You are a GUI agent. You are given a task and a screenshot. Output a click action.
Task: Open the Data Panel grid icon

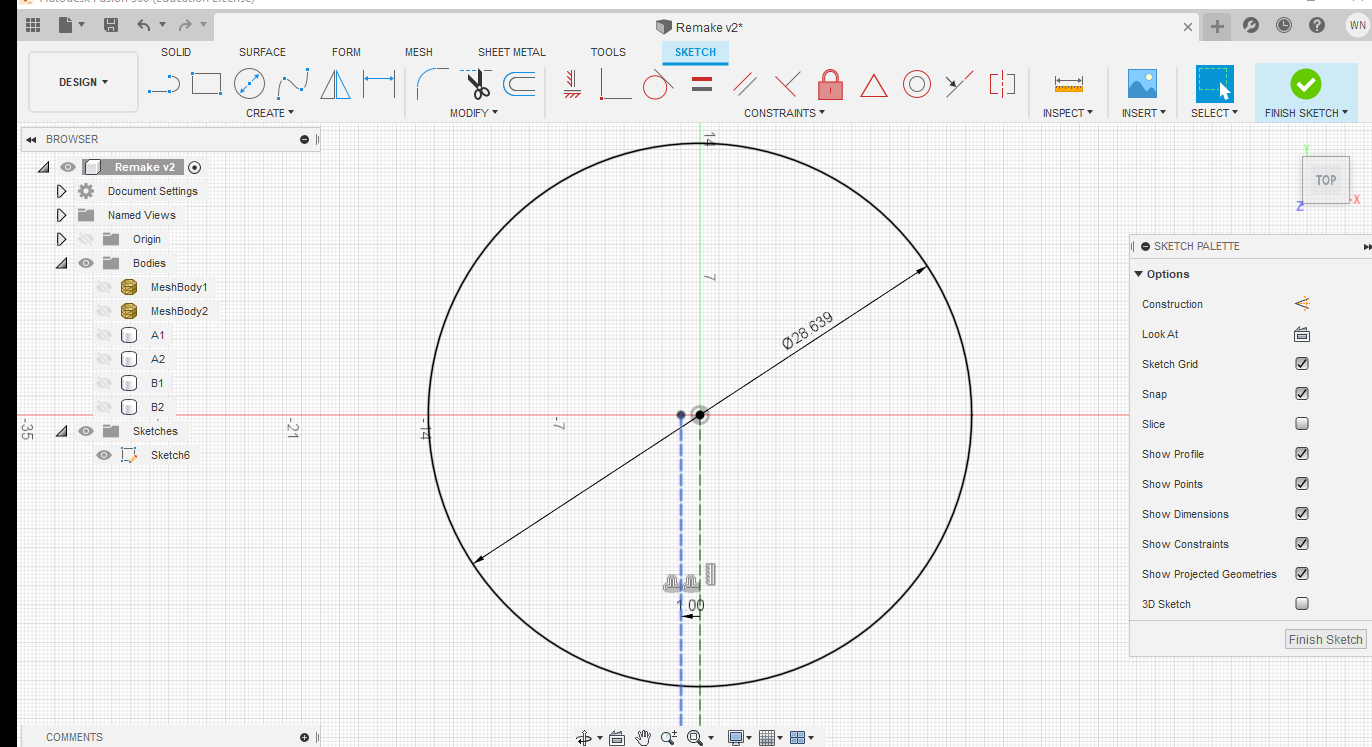[x=32, y=25]
